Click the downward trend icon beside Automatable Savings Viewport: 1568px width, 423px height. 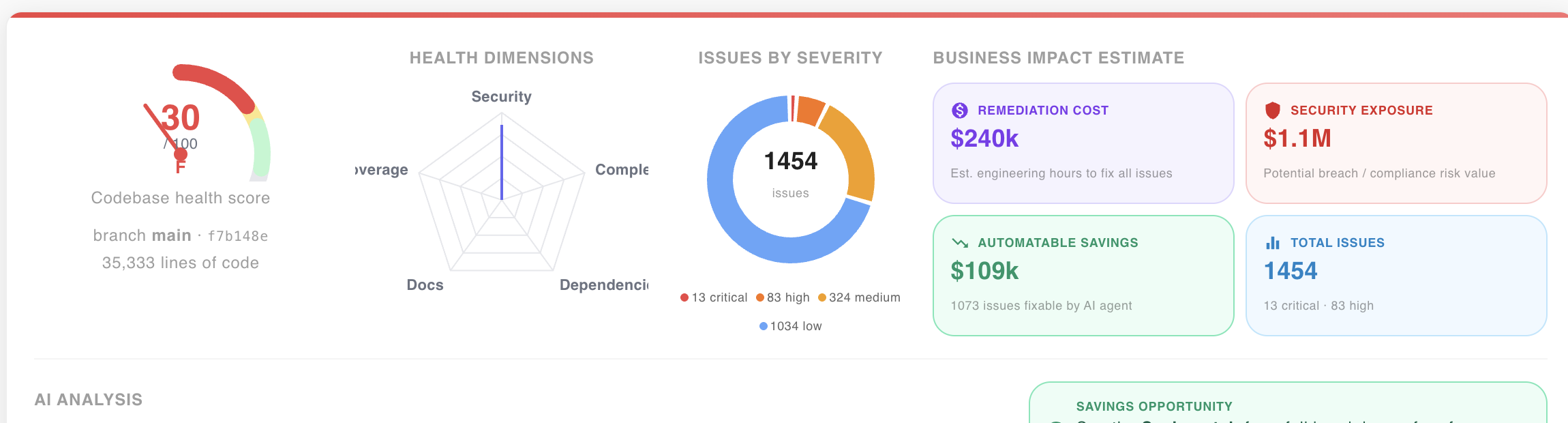(959, 242)
